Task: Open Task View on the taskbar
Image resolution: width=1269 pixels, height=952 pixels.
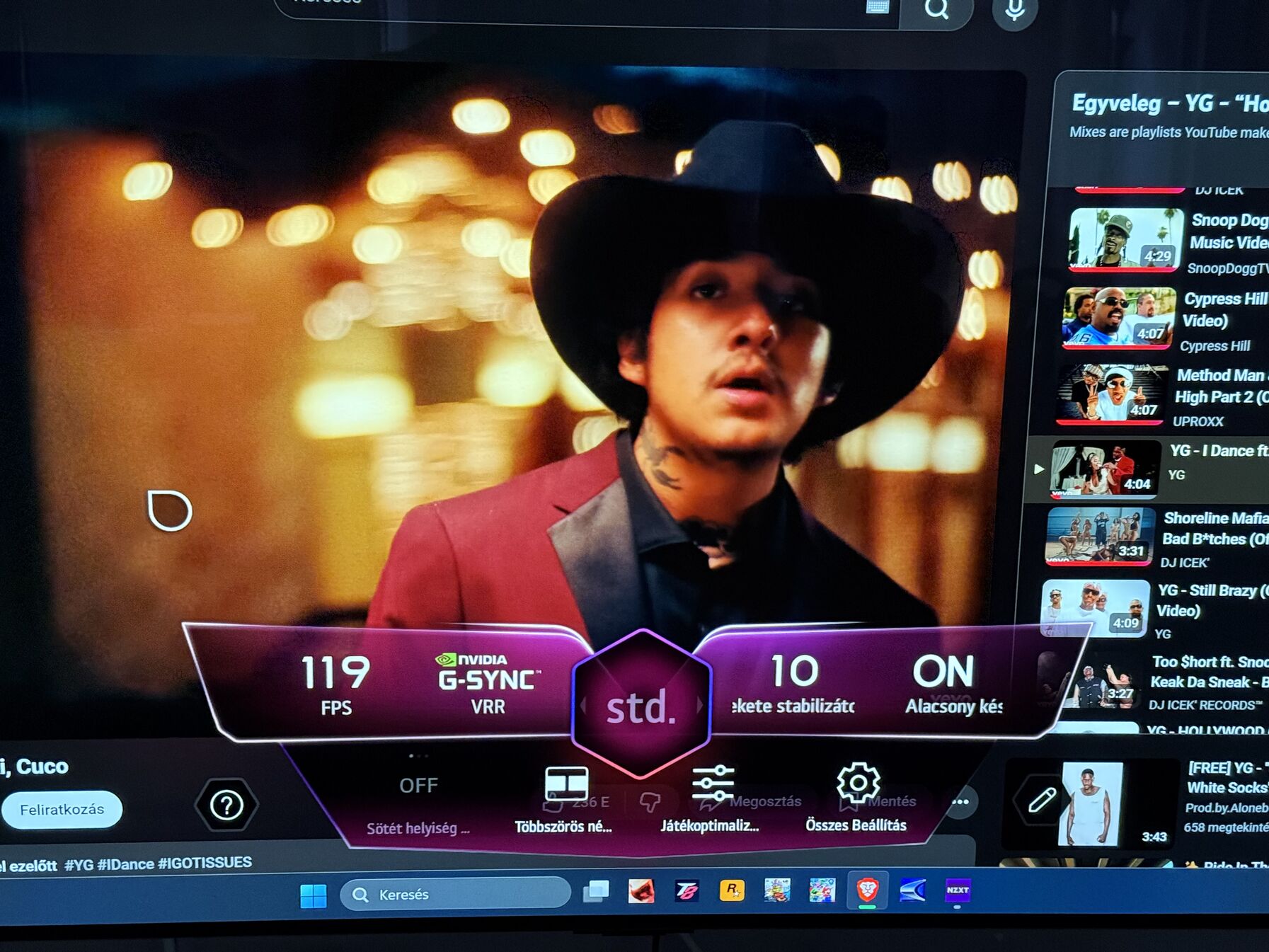Action: click(596, 892)
